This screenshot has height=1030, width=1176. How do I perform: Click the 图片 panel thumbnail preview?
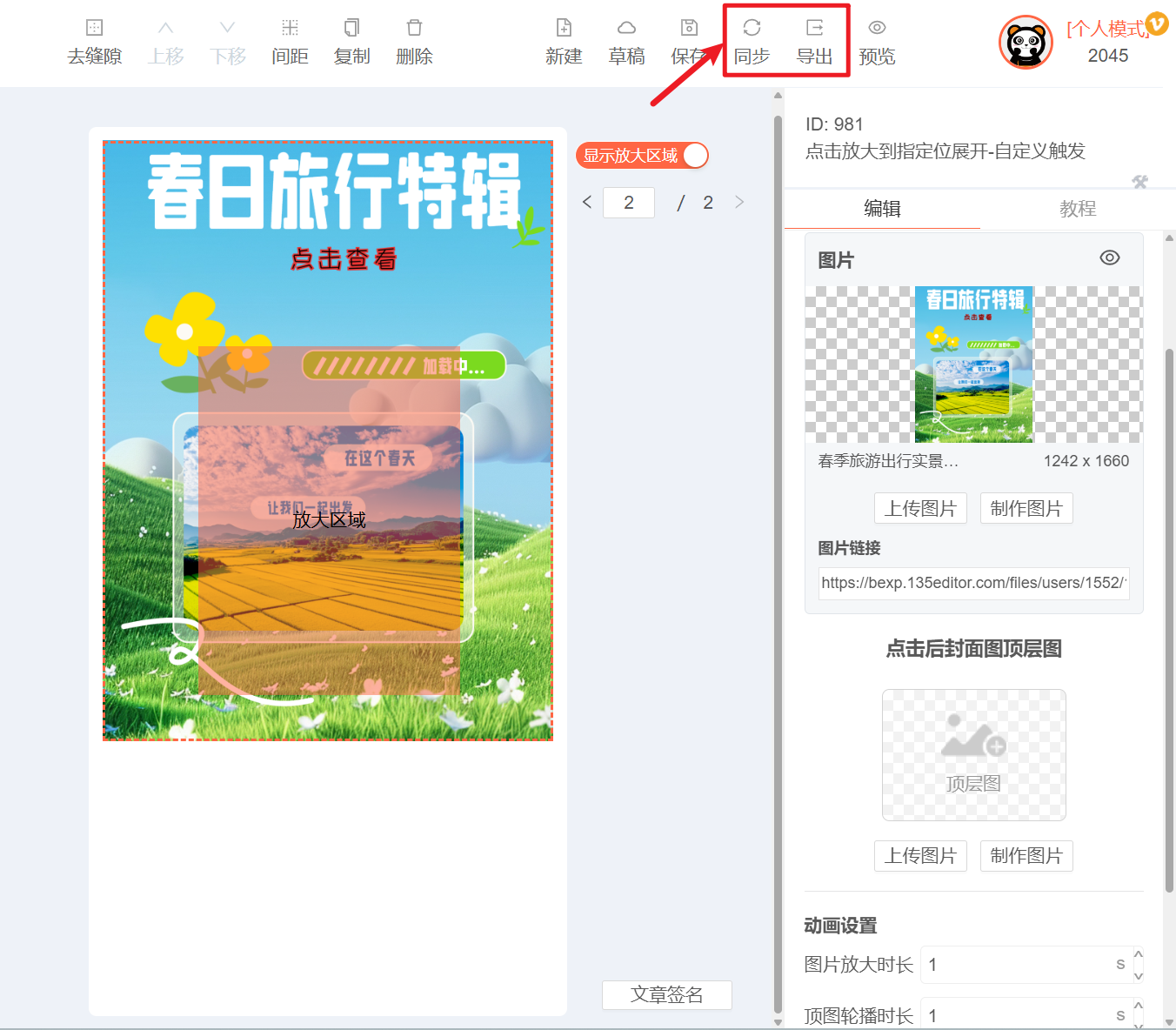973,365
